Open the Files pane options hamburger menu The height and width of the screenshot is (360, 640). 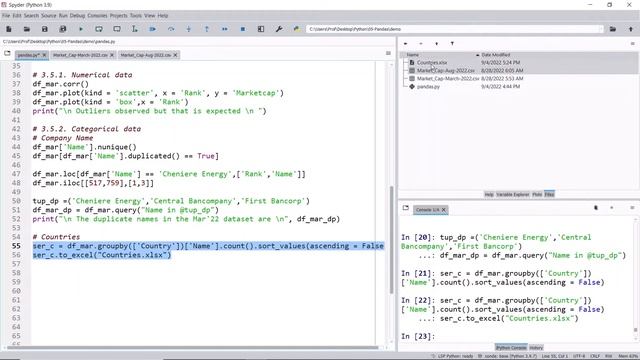pos(633,43)
